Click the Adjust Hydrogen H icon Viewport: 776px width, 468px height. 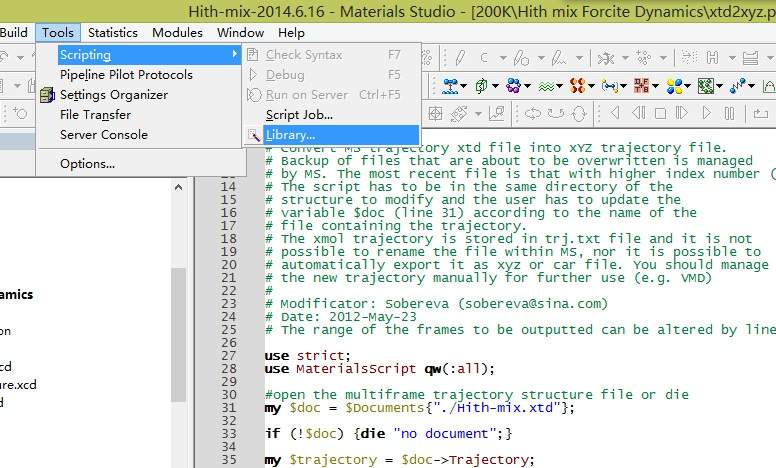pos(712,58)
